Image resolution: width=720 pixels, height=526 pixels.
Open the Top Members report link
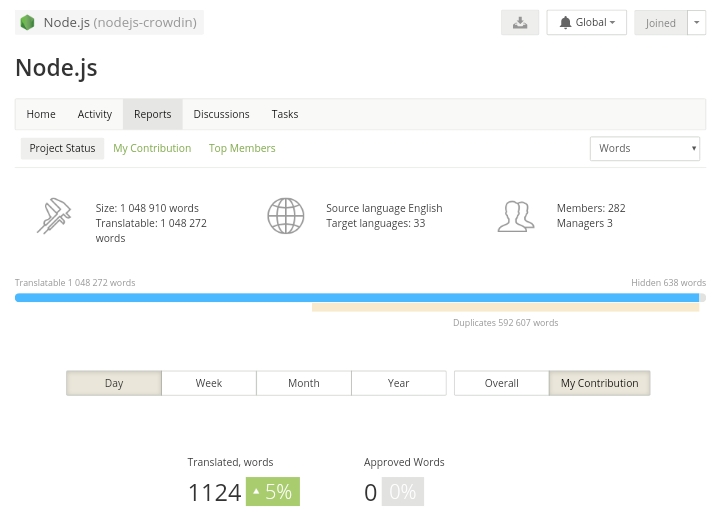(242, 148)
